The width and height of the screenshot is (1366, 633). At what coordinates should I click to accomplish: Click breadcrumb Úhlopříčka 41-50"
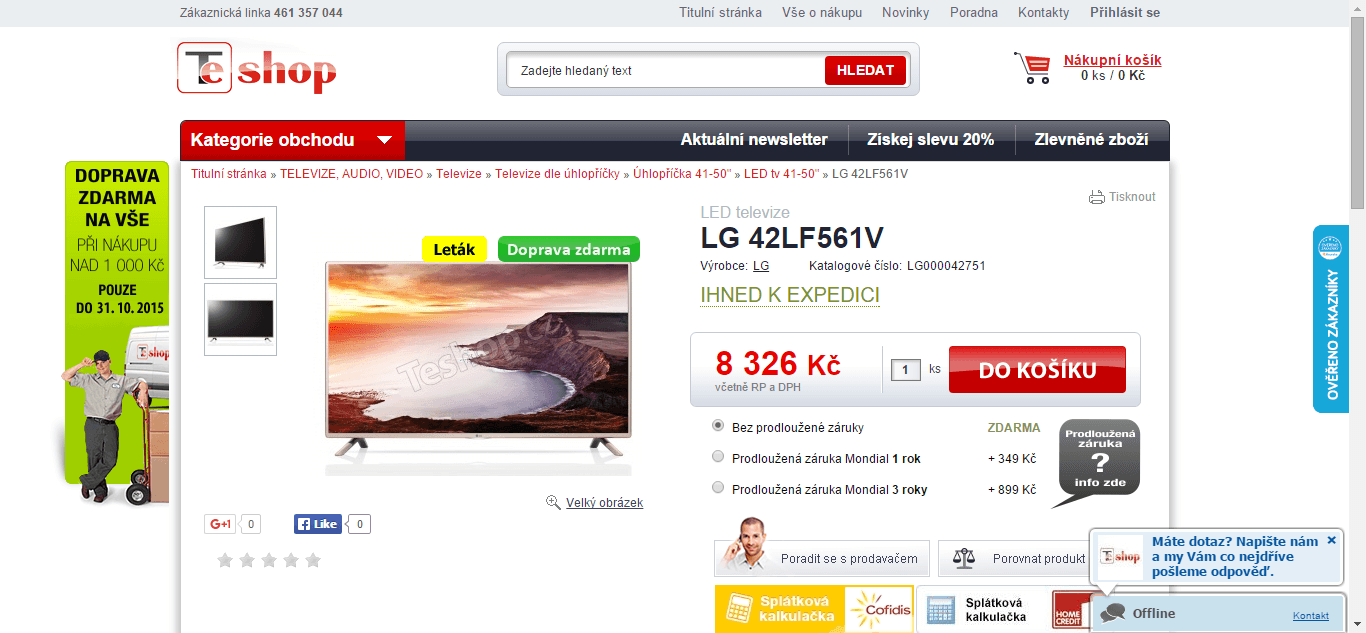682,174
